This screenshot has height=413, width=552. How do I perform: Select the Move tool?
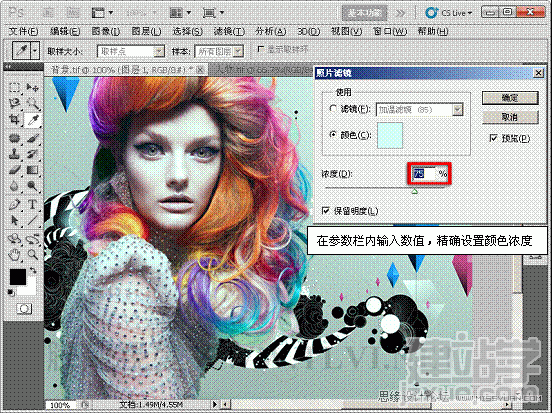click(32, 87)
